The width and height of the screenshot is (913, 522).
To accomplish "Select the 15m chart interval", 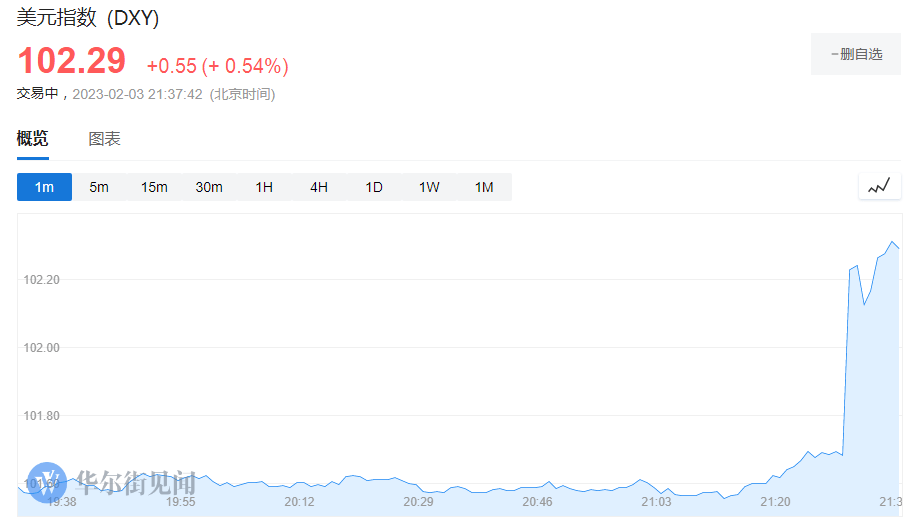I will (x=154, y=187).
